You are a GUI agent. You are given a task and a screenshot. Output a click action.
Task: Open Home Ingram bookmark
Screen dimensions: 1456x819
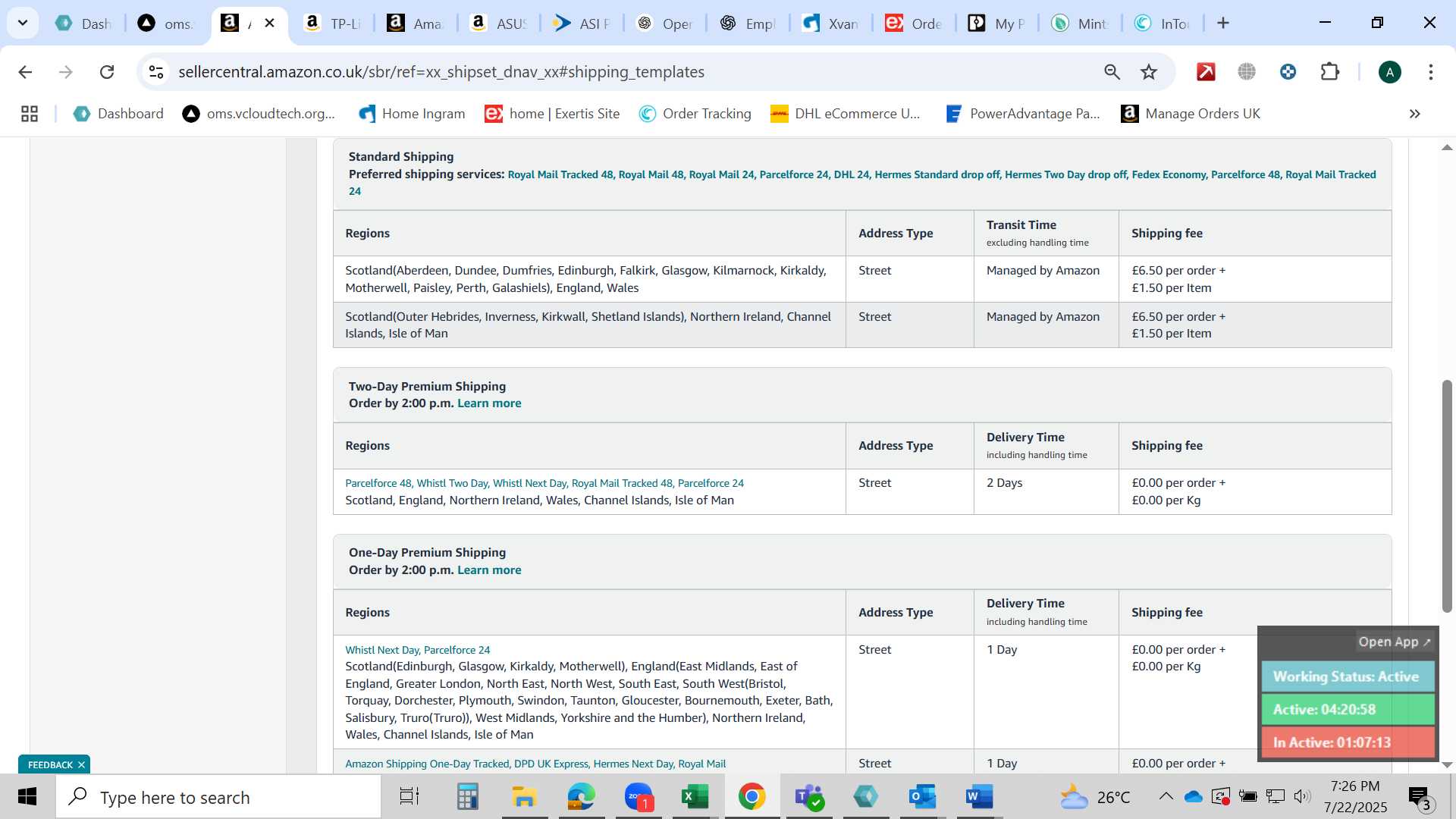point(412,114)
